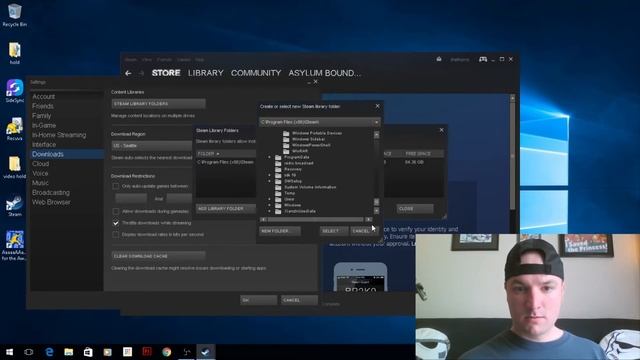Select Interface in Settings sidebar
The width and height of the screenshot is (640, 360).
(x=44, y=144)
